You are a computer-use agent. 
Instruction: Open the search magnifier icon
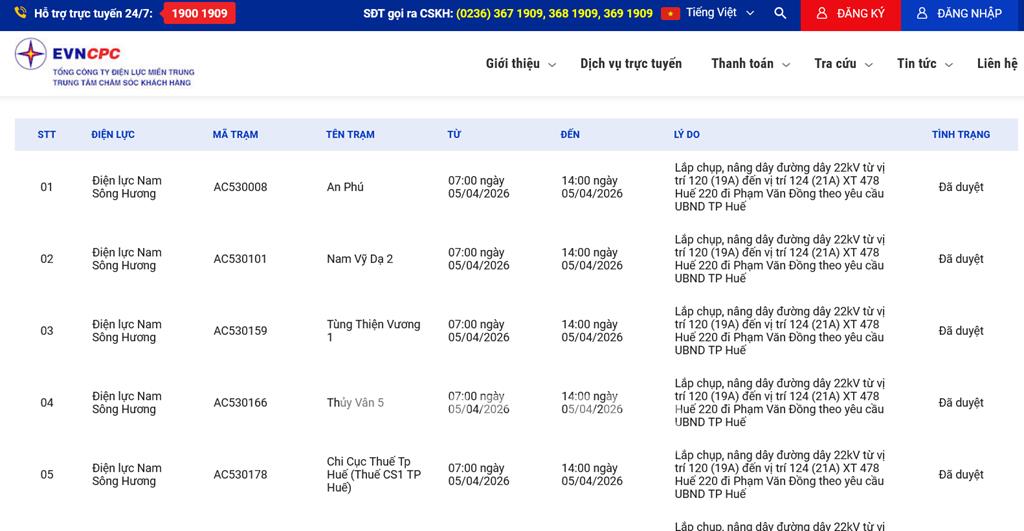coord(780,14)
